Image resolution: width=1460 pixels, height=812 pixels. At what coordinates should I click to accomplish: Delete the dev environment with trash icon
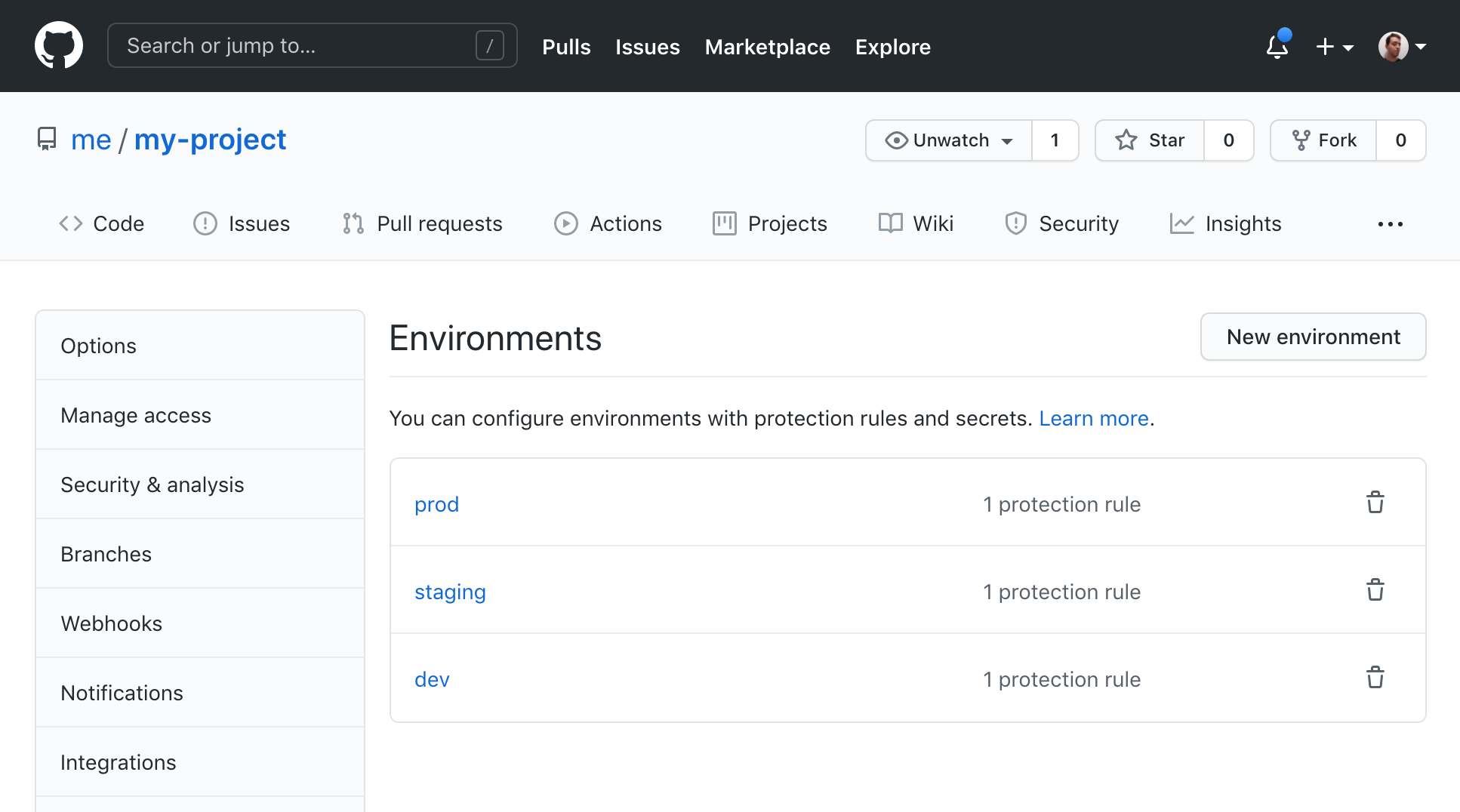(1375, 678)
